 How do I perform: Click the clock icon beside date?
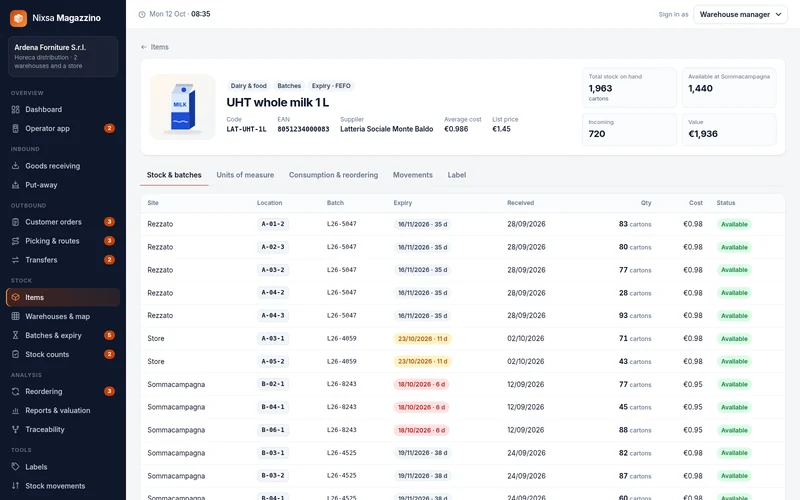[x=142, y=14]
